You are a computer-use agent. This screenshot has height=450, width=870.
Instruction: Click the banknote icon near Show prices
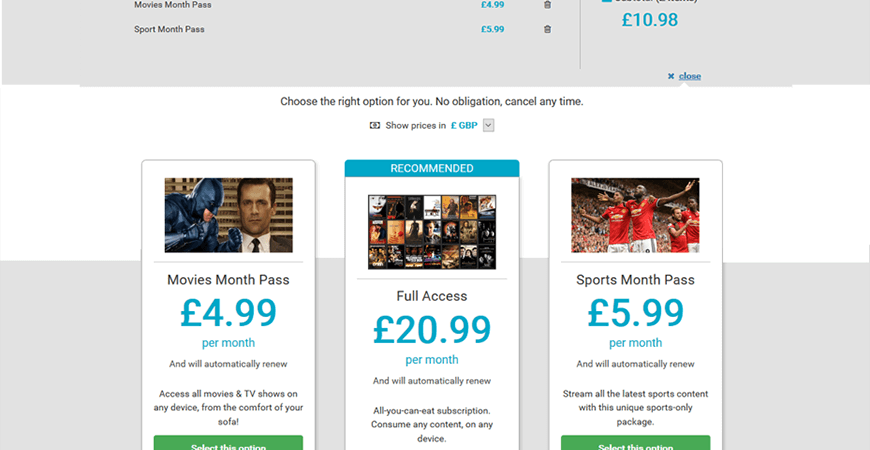375,125
